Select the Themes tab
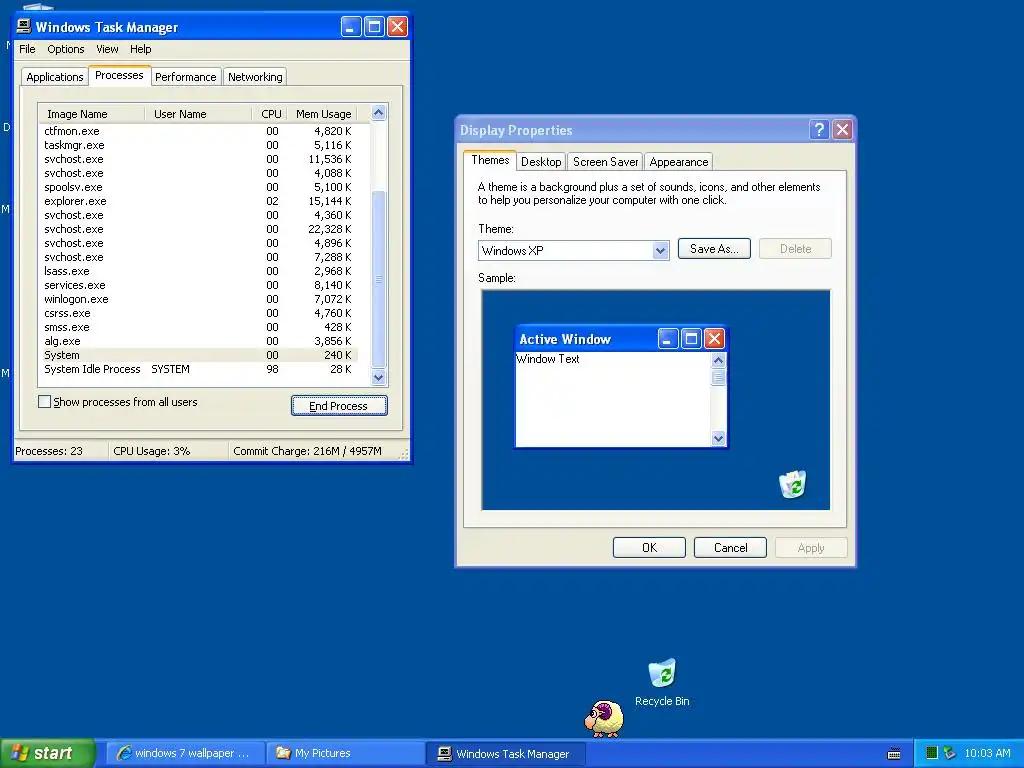Viewport: 1024px width, 768px height. click(x=490, y=160)
